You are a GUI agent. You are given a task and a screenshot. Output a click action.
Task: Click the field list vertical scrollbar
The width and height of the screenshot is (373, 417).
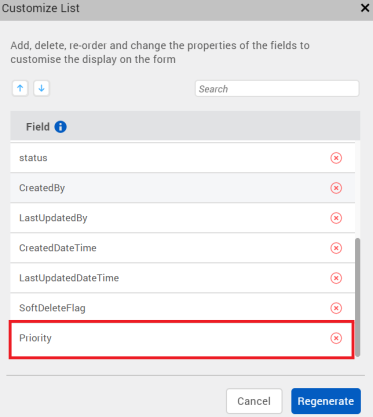click(x=358, y=297)
